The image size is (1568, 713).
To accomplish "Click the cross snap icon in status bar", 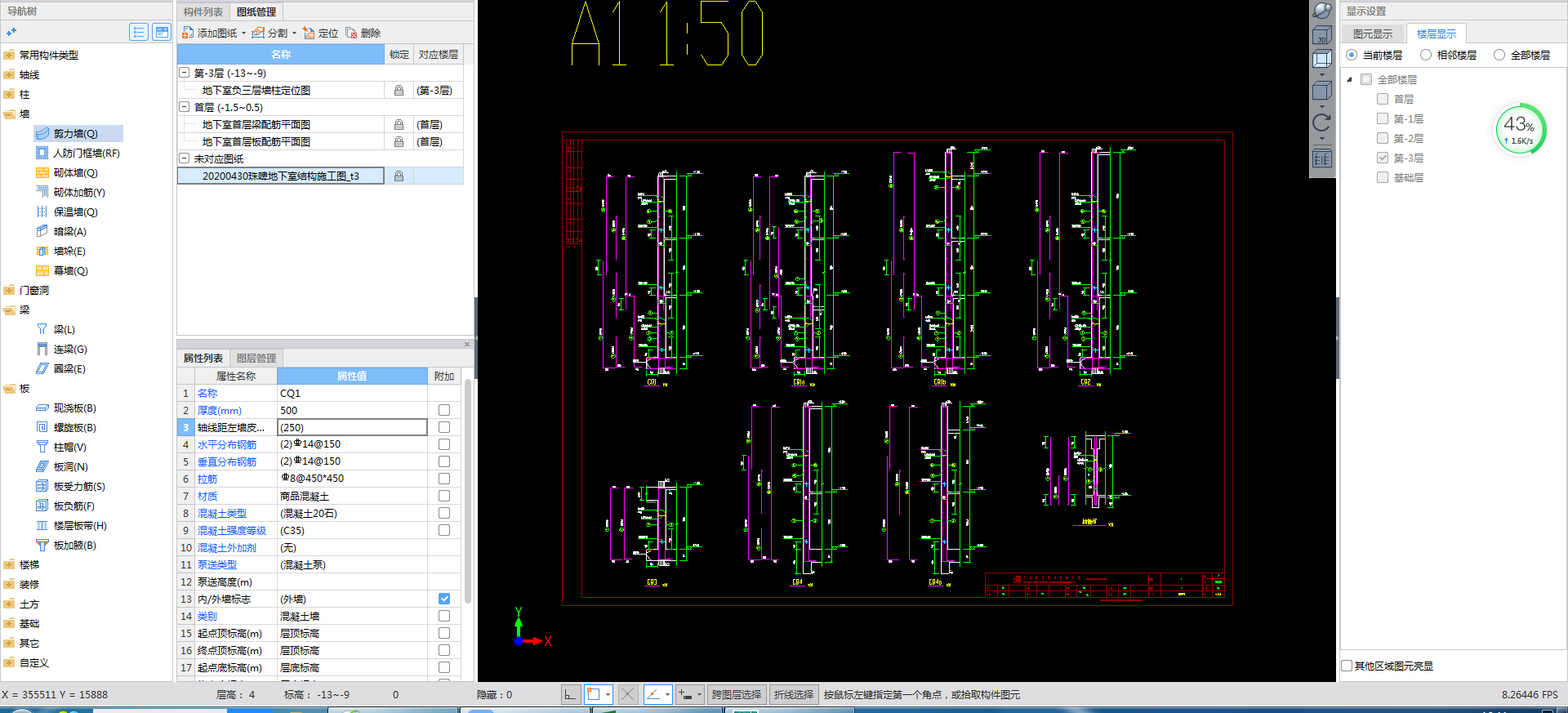I will point(627,694).
